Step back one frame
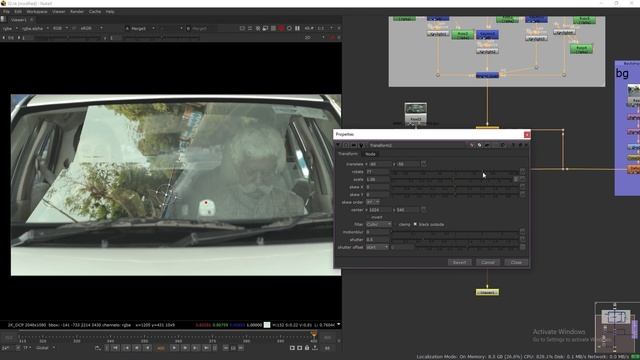640x360 pixels. tap(137, 348)
